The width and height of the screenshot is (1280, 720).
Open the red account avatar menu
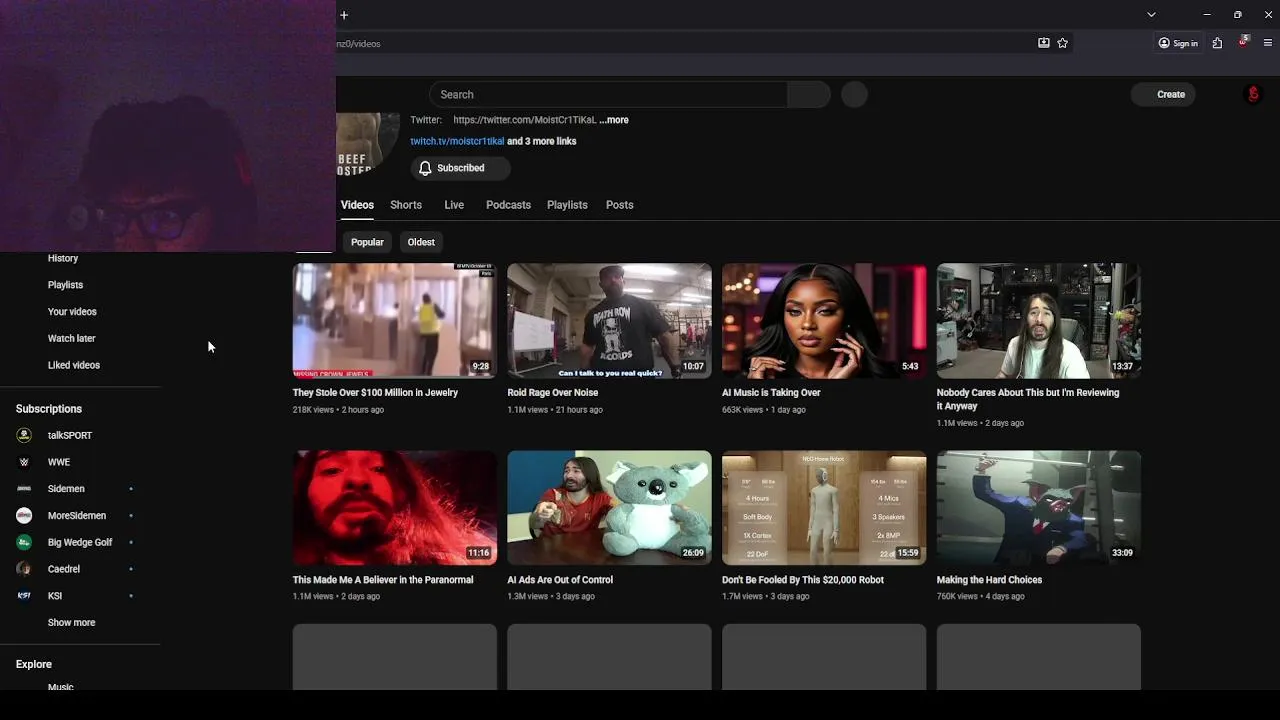(x=1253, y=94)
